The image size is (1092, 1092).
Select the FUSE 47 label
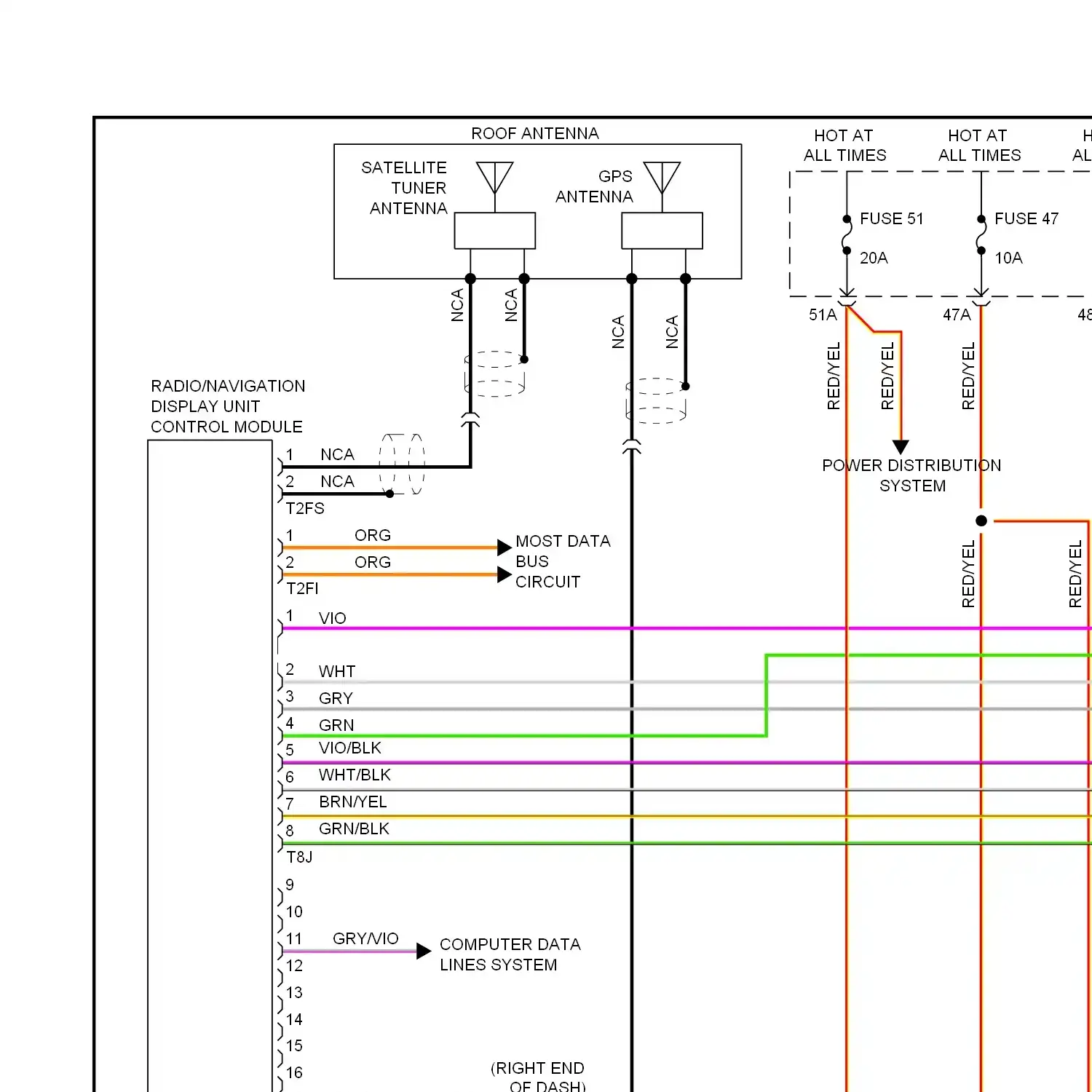(x=1026, y=218)
